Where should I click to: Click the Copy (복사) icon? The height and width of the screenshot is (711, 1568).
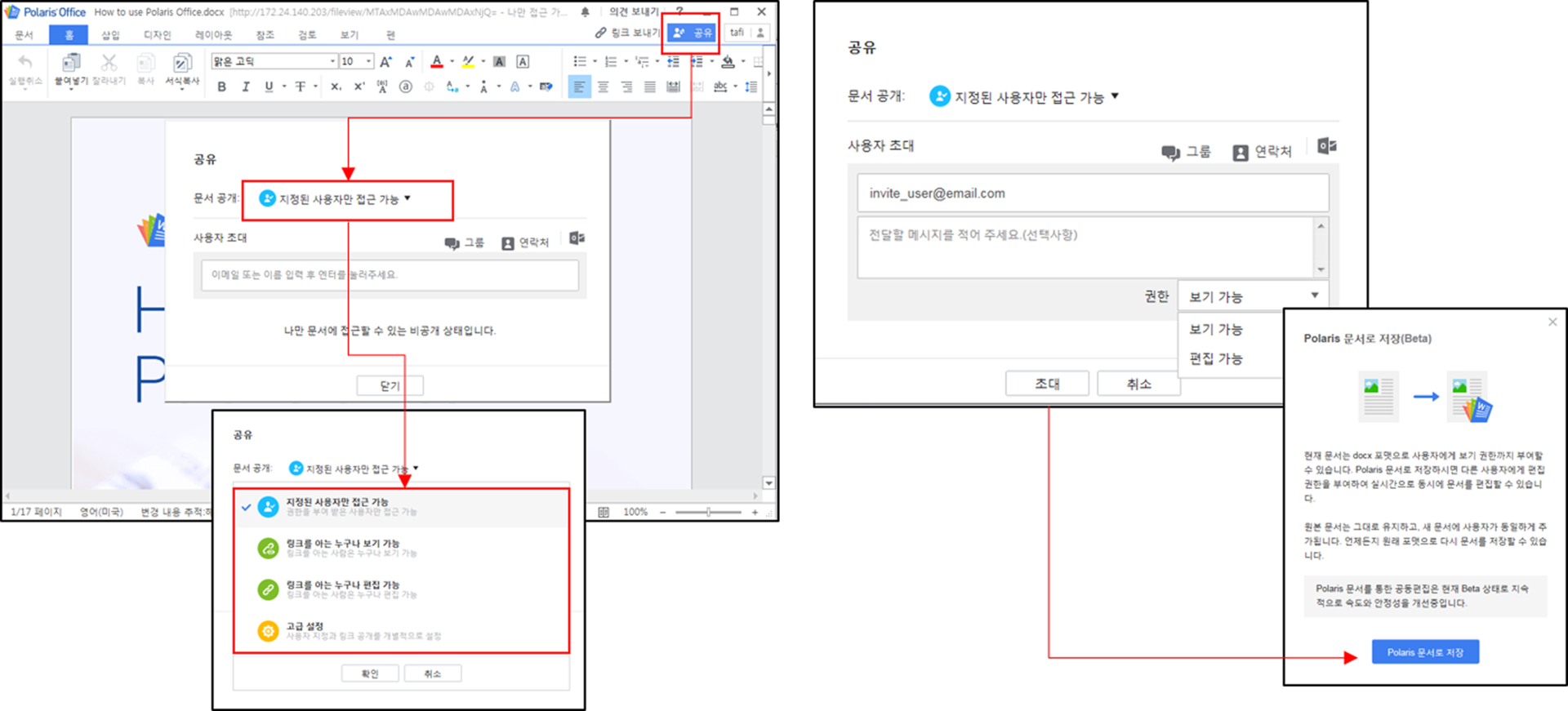145,63
